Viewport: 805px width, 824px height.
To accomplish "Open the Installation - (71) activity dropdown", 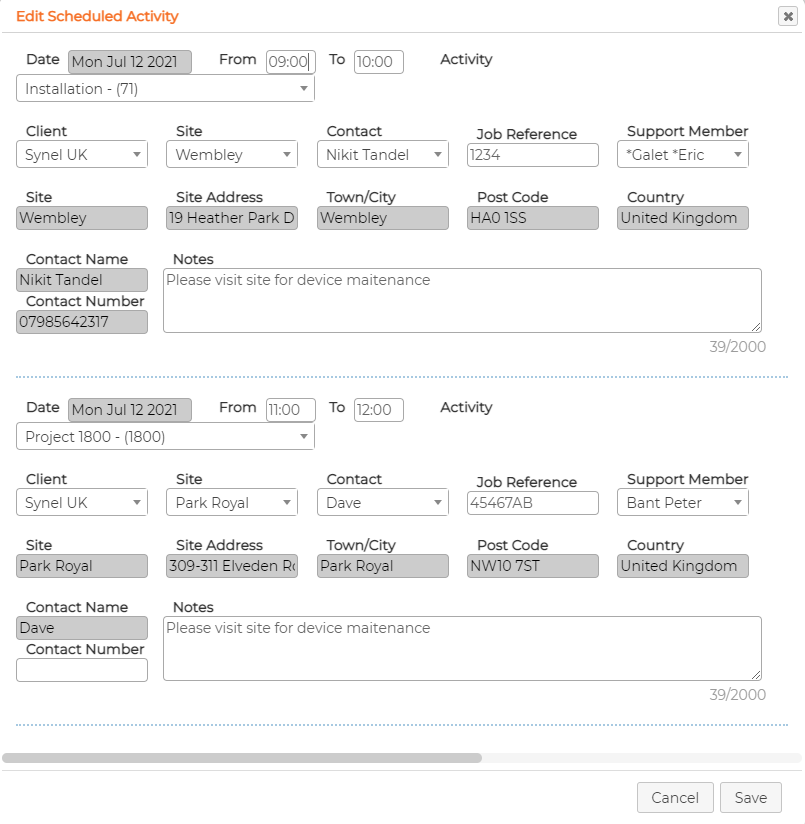I will tap(166, 88).
